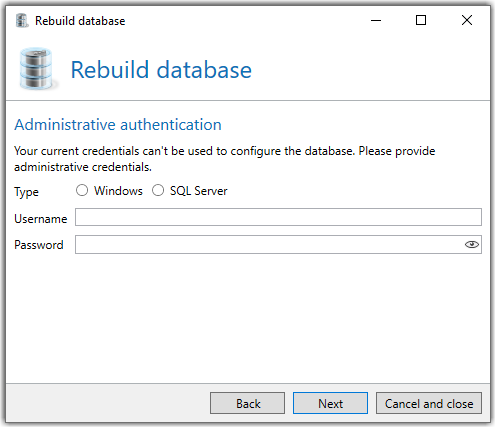
Task: Minimize the Rebuild database window
Action: pos(376,20)
